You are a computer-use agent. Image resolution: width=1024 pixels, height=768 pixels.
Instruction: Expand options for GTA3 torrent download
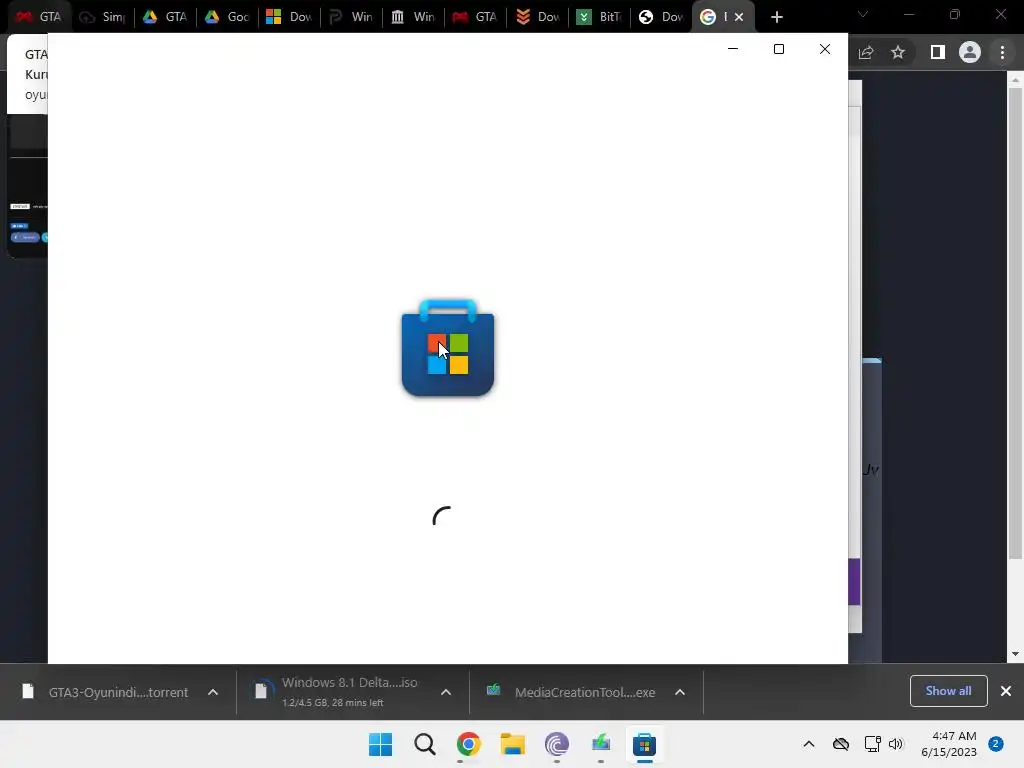click(213, 692)
